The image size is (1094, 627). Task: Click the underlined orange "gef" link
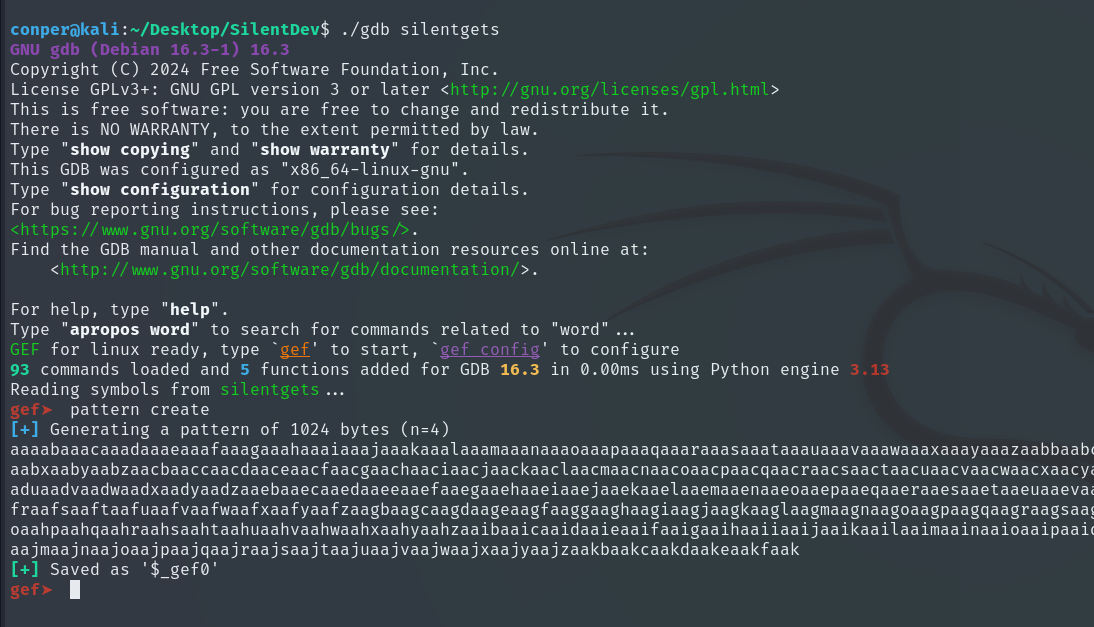295,350
